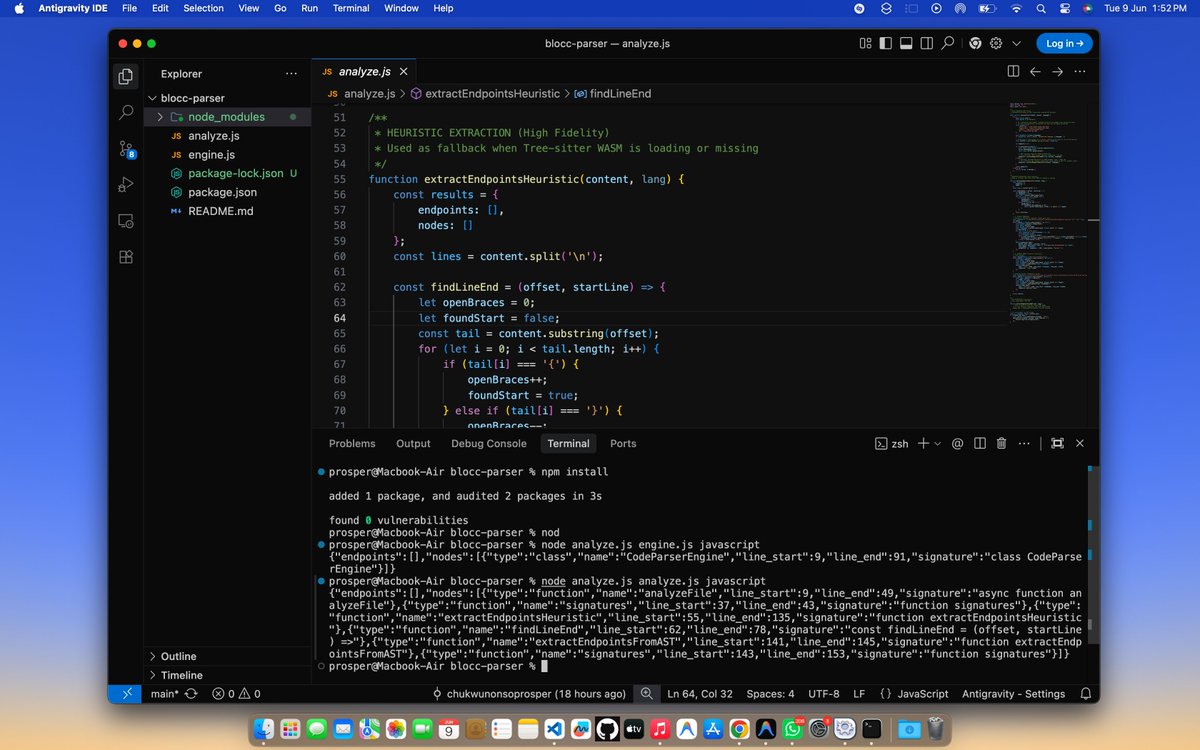The image size is (1200, 750).
Task: Change indentation via Spaces: 4
Action: [x=771, y=694]
